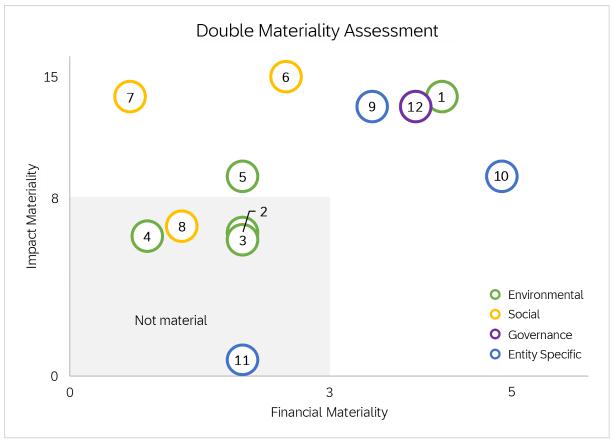This screenshot has width=614, height=445.
Task: Select the green circle numbered 5
Action: [x=242, y=177]
